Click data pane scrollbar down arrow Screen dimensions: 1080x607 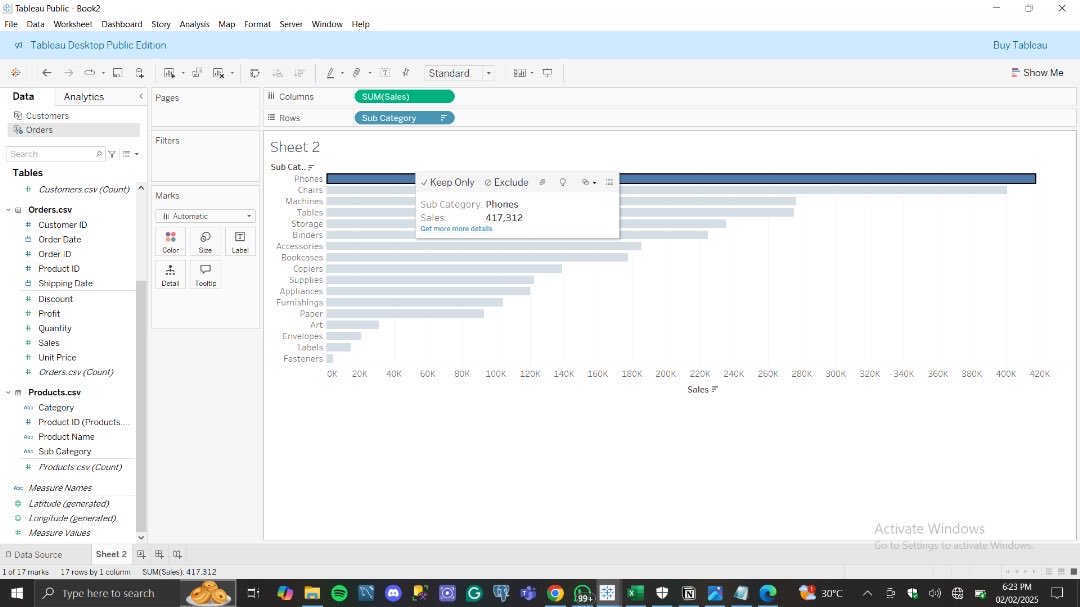pyautogui.click(x=141, y=537)
